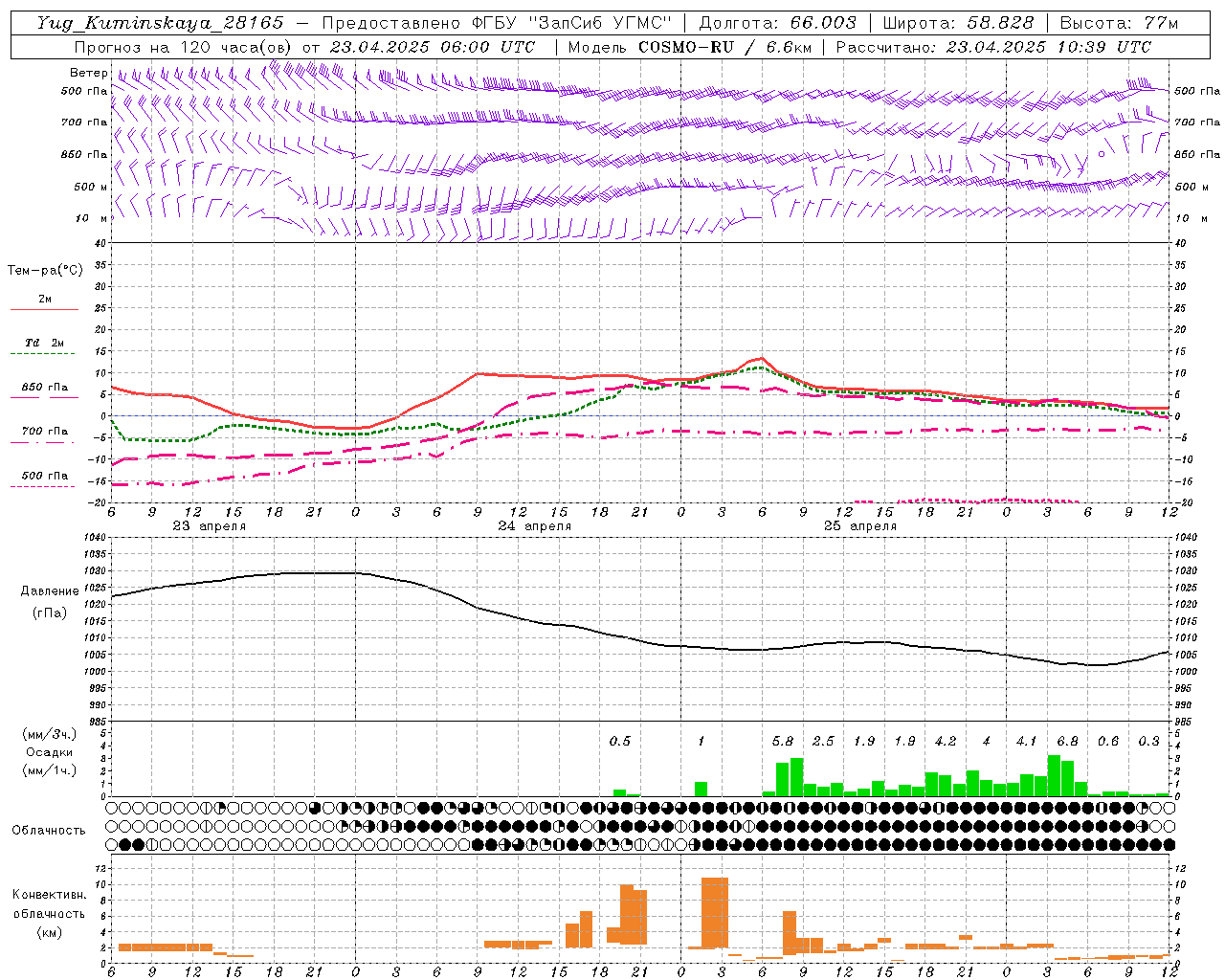Click the '25 апреля' date label
Viewport: 1225px width, 980px height.
[x=860, y=526]
